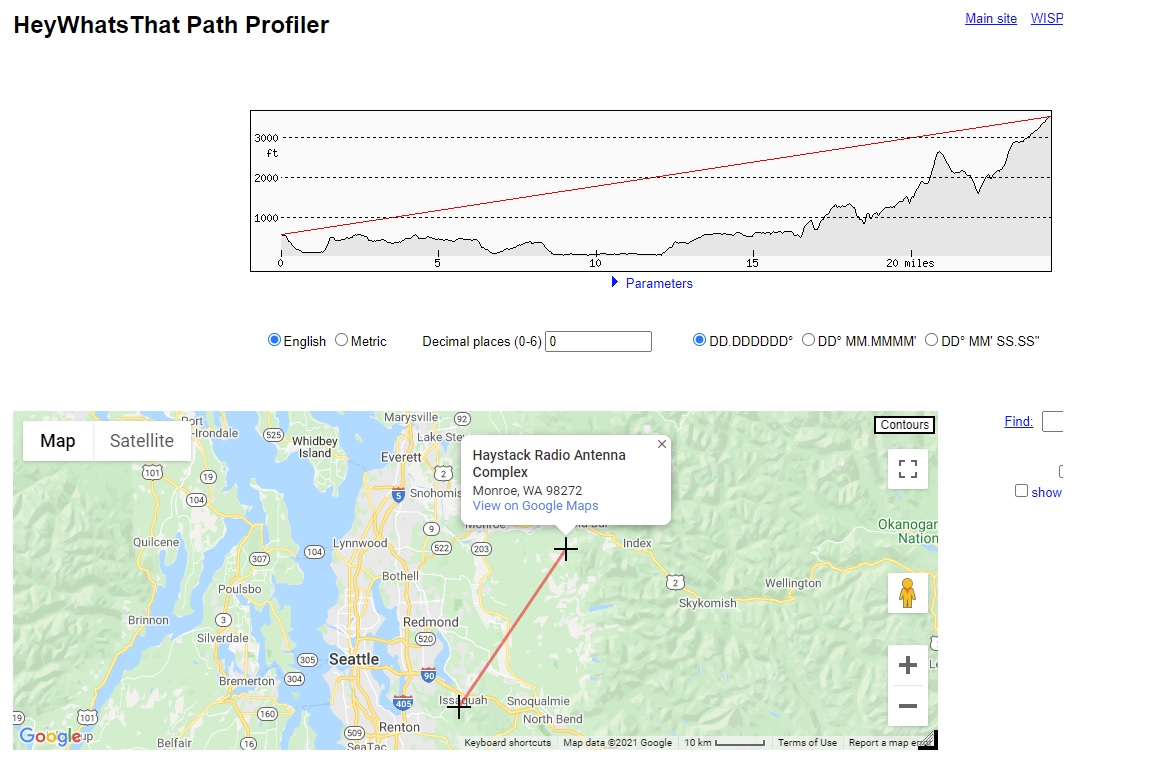Expand the Parameters disclosure triangle

615,283
